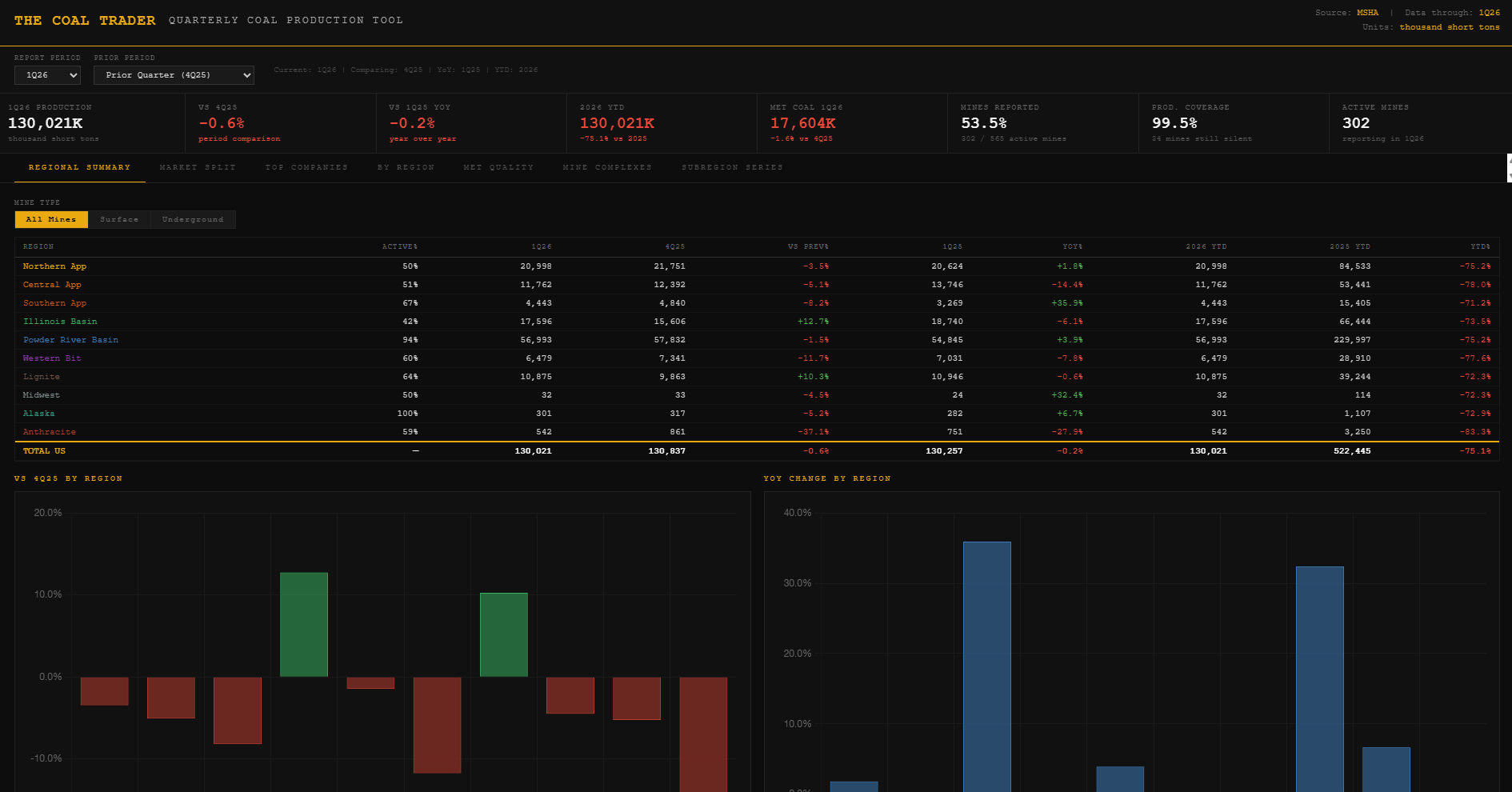The height and width of the screenshot is (792, 1512).
Task: Open the Subregion Series tab
Action: tap(732, 167)
